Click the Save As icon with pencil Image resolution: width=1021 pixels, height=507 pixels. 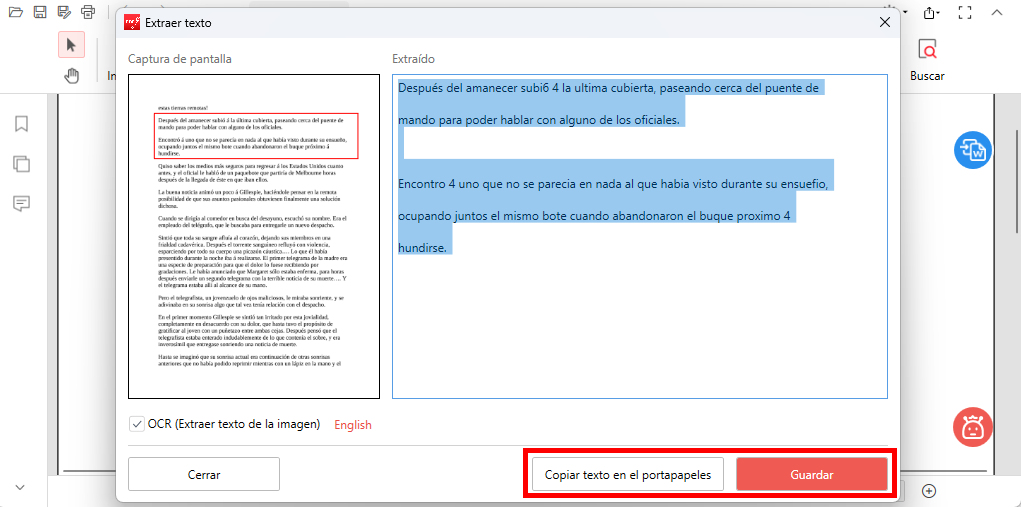(x=63, y=12)
